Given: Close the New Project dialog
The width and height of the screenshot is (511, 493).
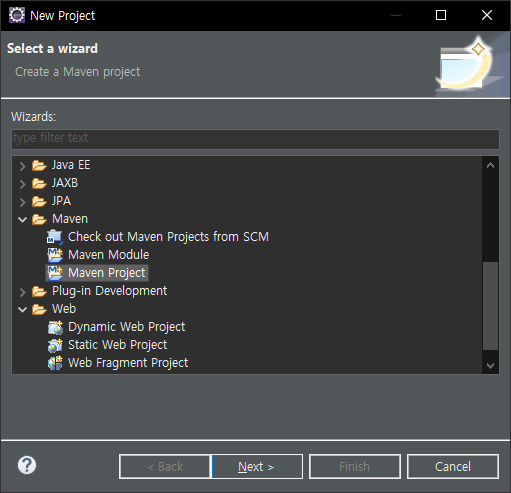Looking at the screenshot, I should [x=487, y=15].
